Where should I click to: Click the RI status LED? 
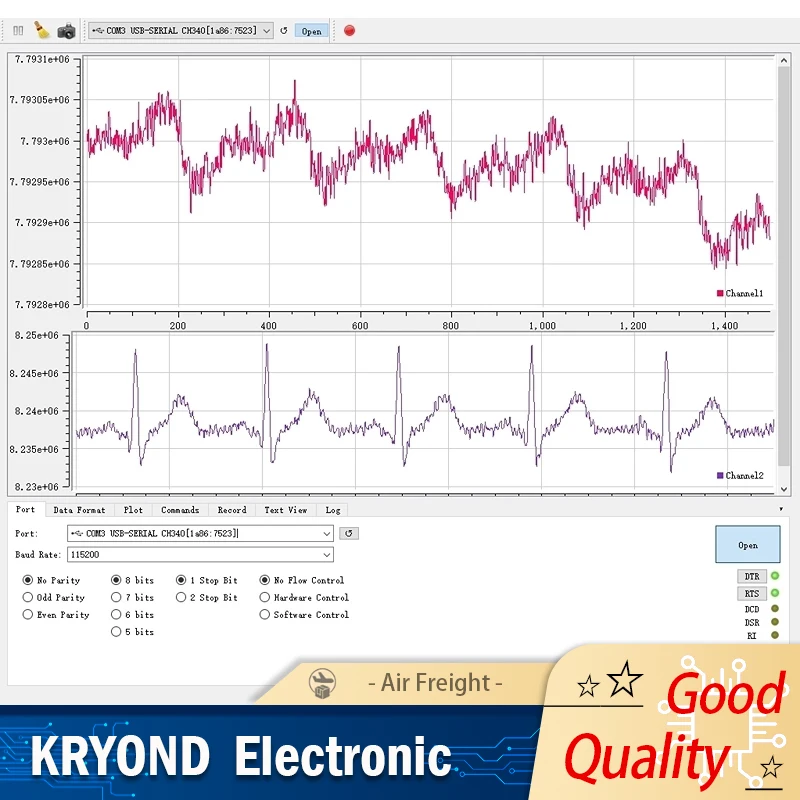click(x=775, y=635)
